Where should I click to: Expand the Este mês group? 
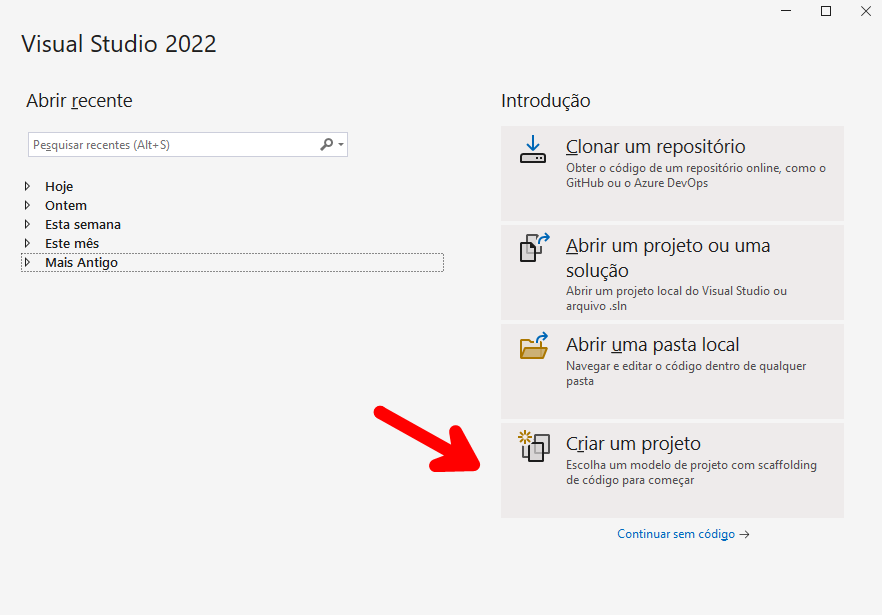pos(27,244)
